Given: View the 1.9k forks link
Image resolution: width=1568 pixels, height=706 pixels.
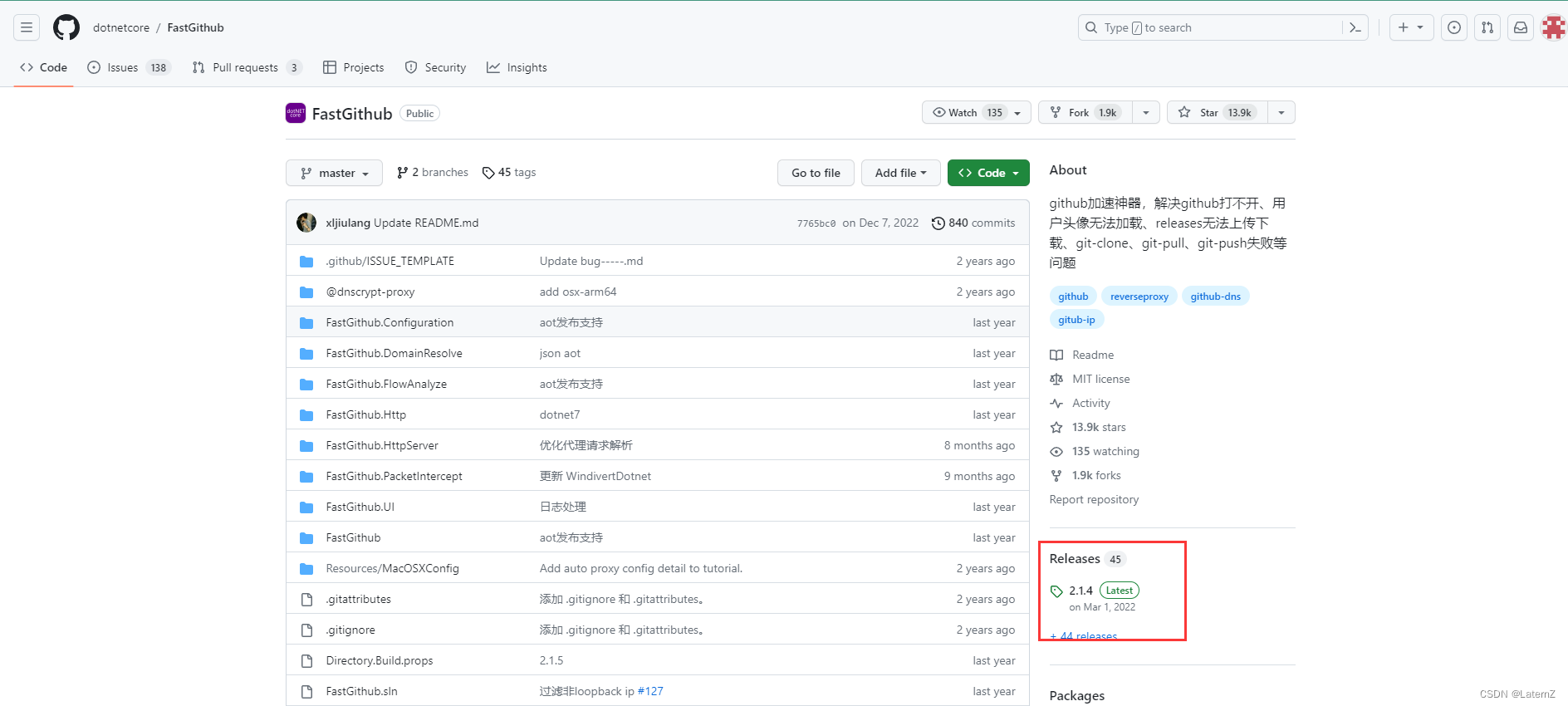Looking at the screenshot, I should 1085,475.
